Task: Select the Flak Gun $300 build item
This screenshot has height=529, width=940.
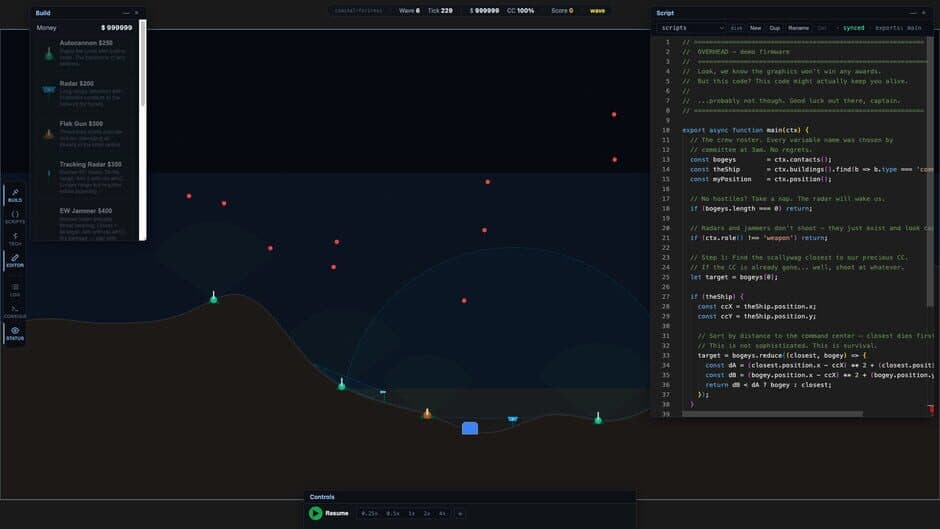Action: pos(86,134)
